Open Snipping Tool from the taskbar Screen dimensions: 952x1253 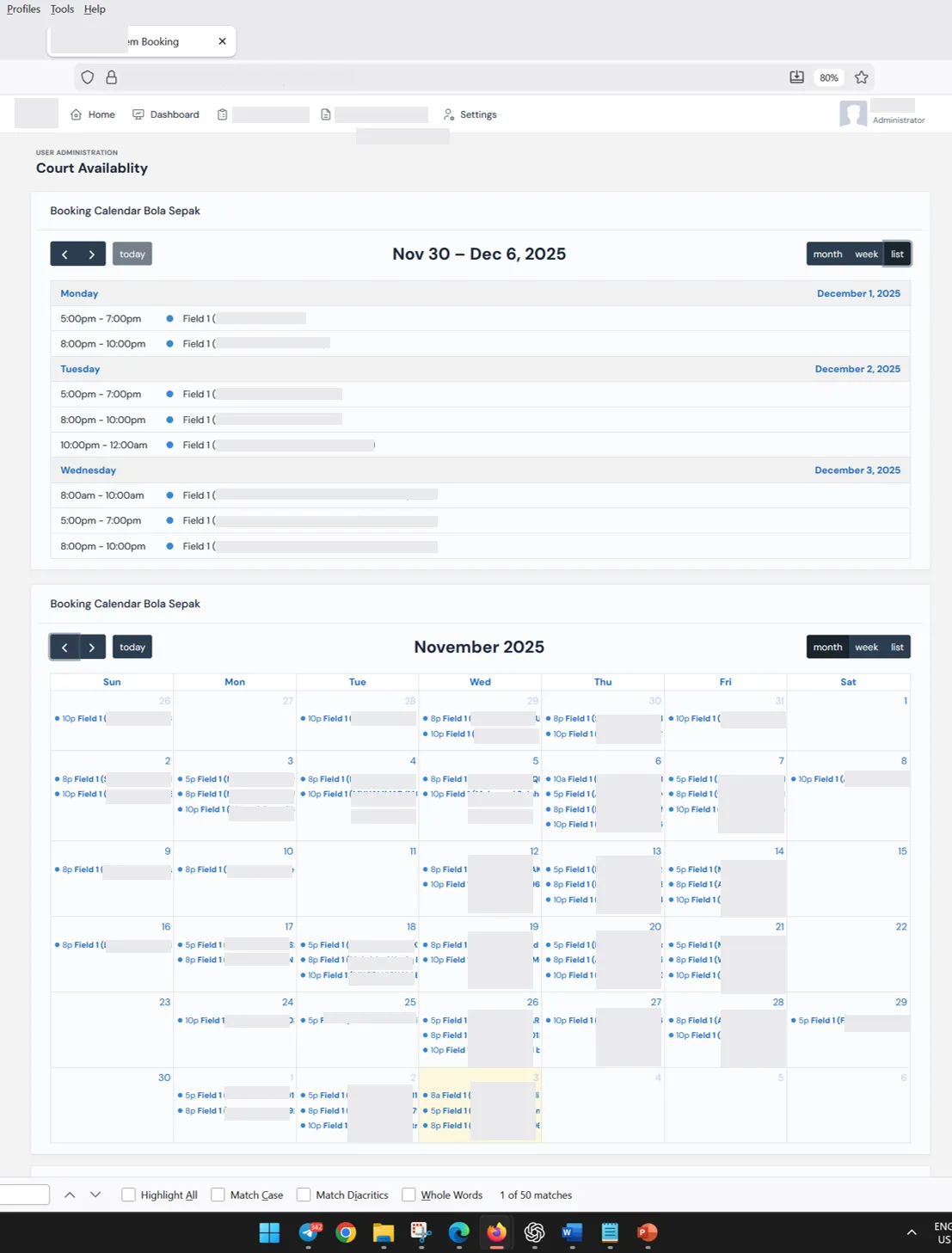point(421,1232)
